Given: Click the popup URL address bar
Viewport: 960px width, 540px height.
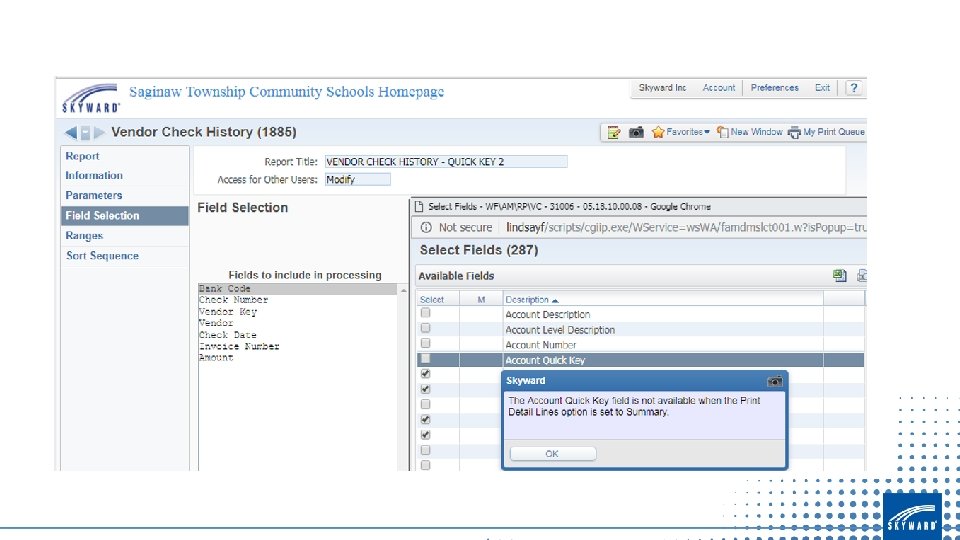Looking at the screenshot, I should click(x=686, y=227).
